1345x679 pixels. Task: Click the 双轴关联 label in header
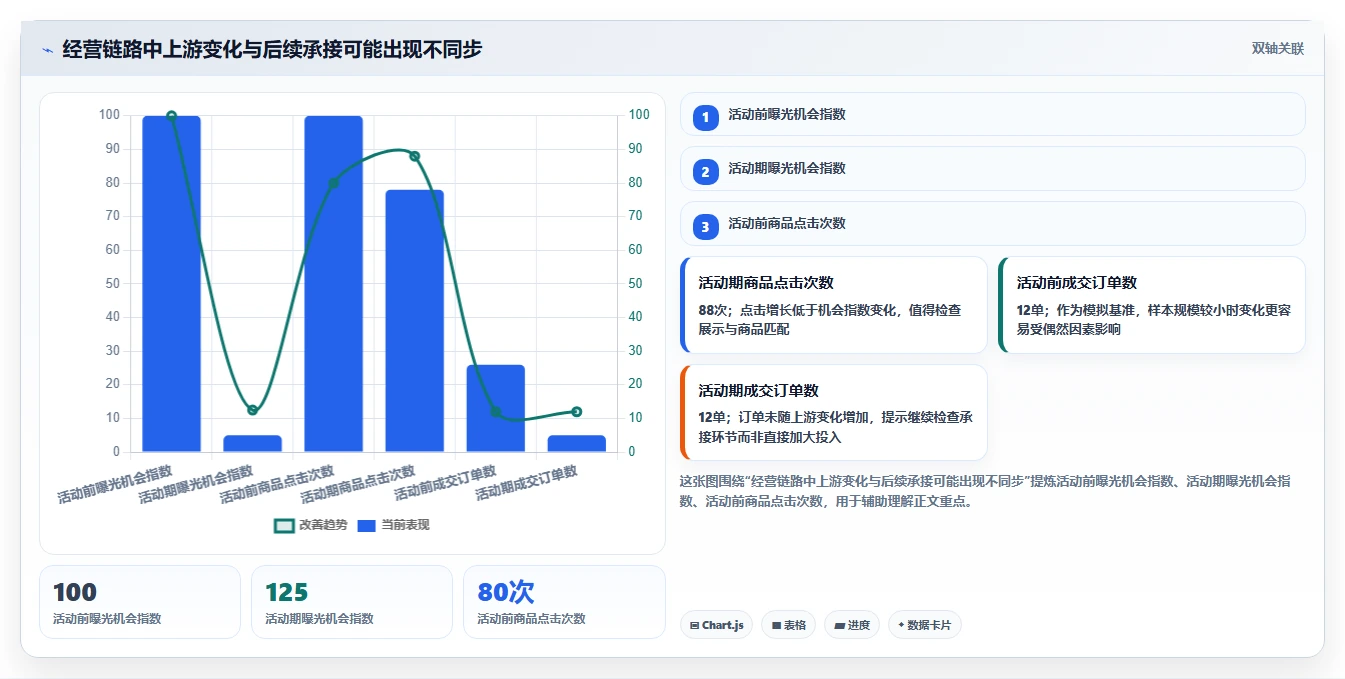click(x=1278, y=49)
